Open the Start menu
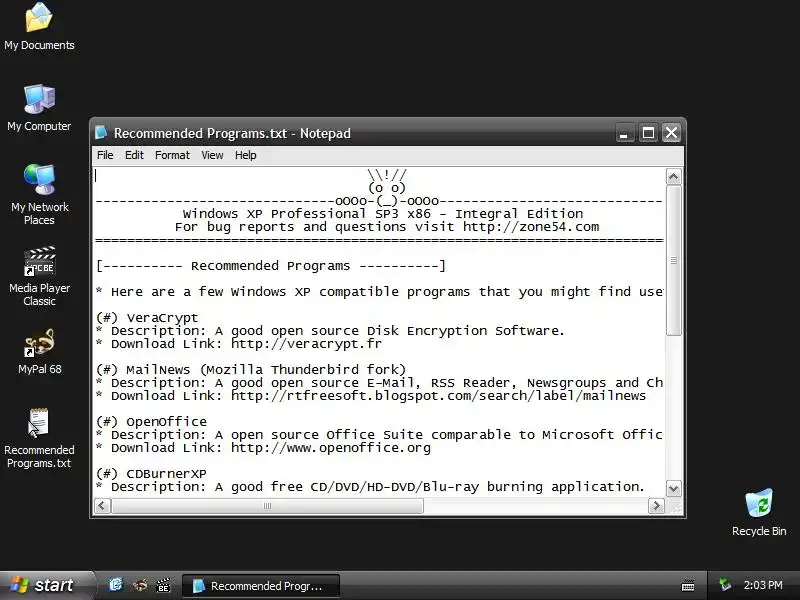The width and height of the screenshot is (800, 600). click(47, 585)
